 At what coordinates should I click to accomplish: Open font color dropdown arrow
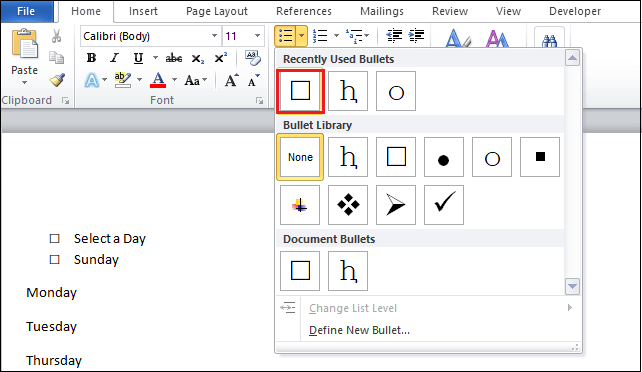tap(174, 80)
